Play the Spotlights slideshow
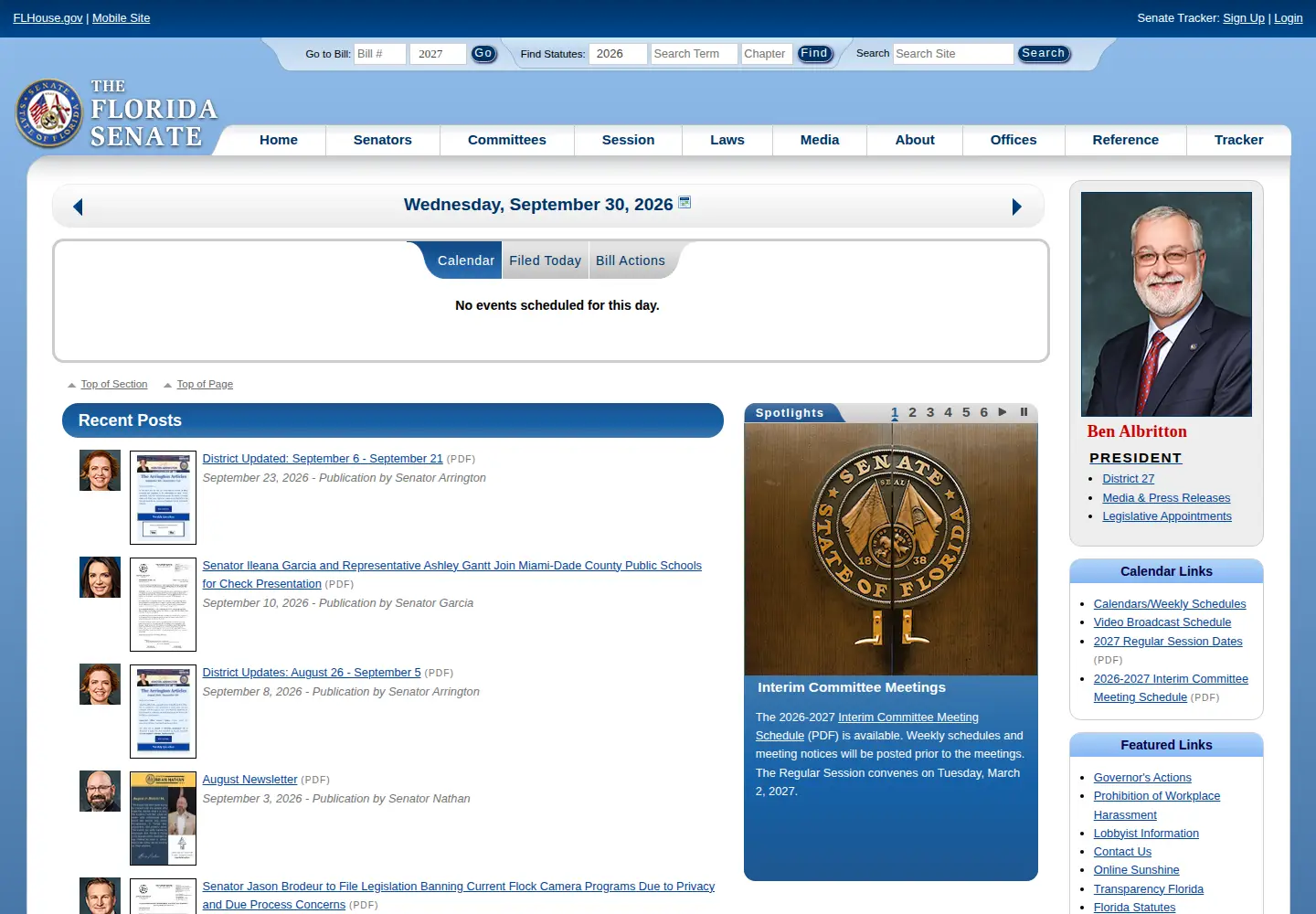1316x914 pixels. point(1003,412)
